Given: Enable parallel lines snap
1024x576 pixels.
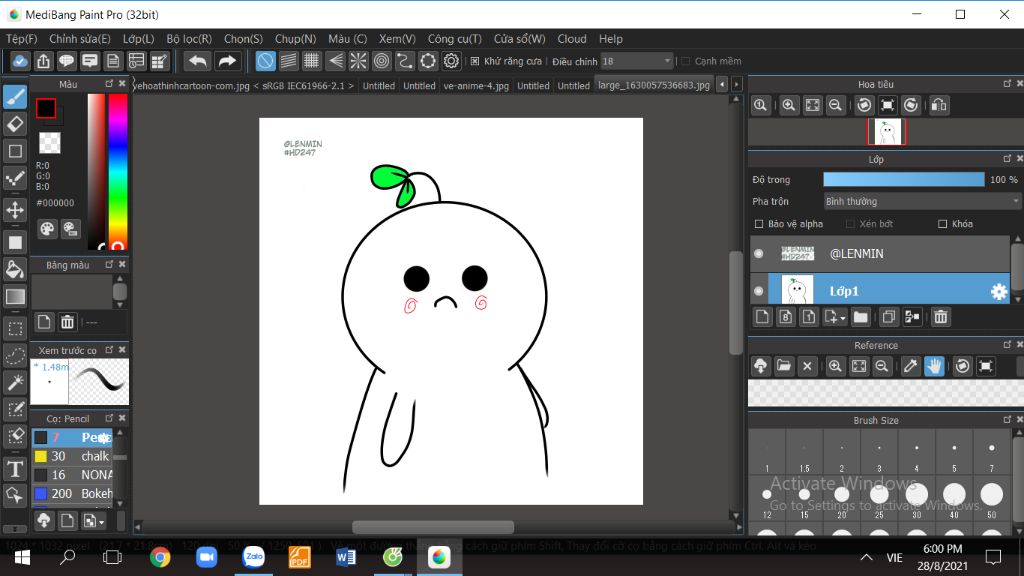Looking at the screenshot, I should [x=288, y=61].
